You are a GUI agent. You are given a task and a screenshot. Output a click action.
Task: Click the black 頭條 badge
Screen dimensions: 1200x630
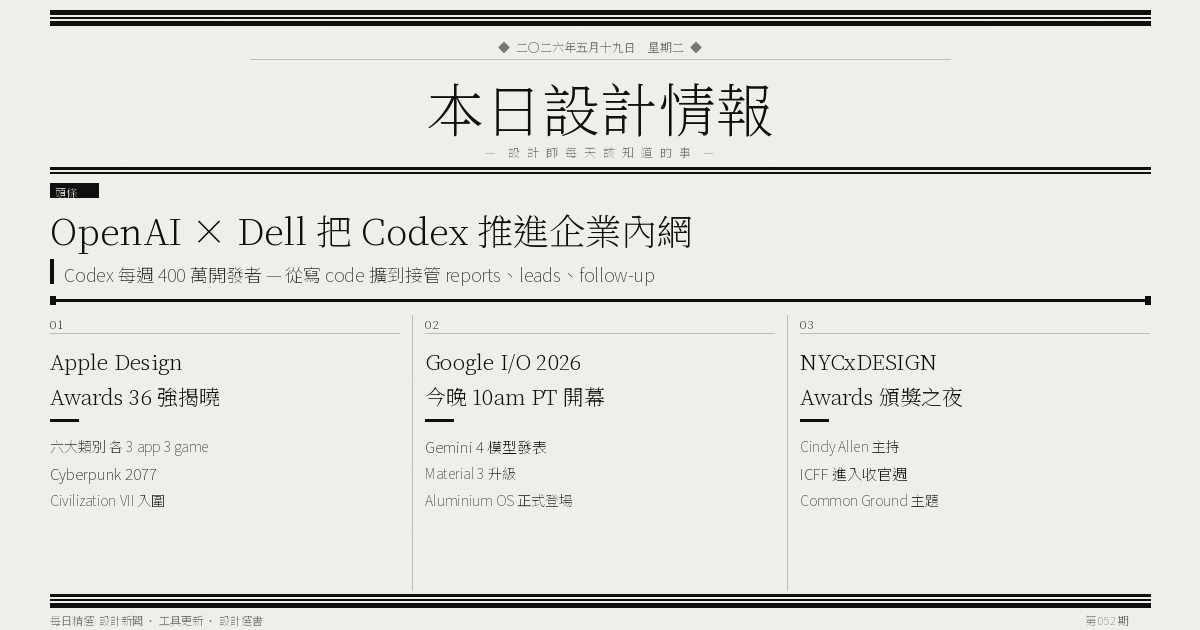(x=74, y=191)
